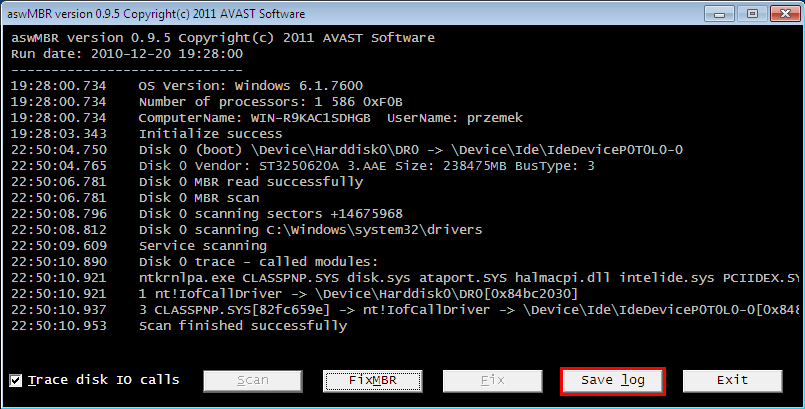Click the 'Disk 0 (boot)' device path line
Viewport: 805px width, 409px height.
click(347, 150)
